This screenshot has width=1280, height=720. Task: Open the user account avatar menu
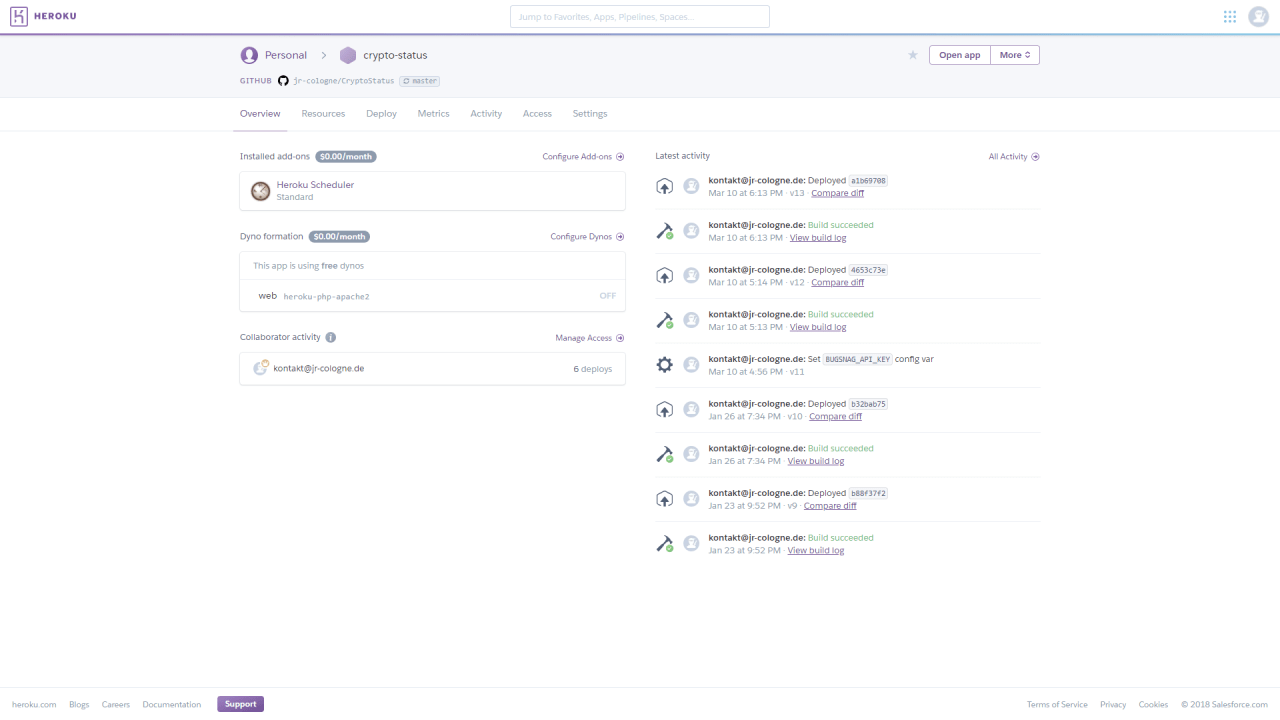click(x=1258, y=16)
